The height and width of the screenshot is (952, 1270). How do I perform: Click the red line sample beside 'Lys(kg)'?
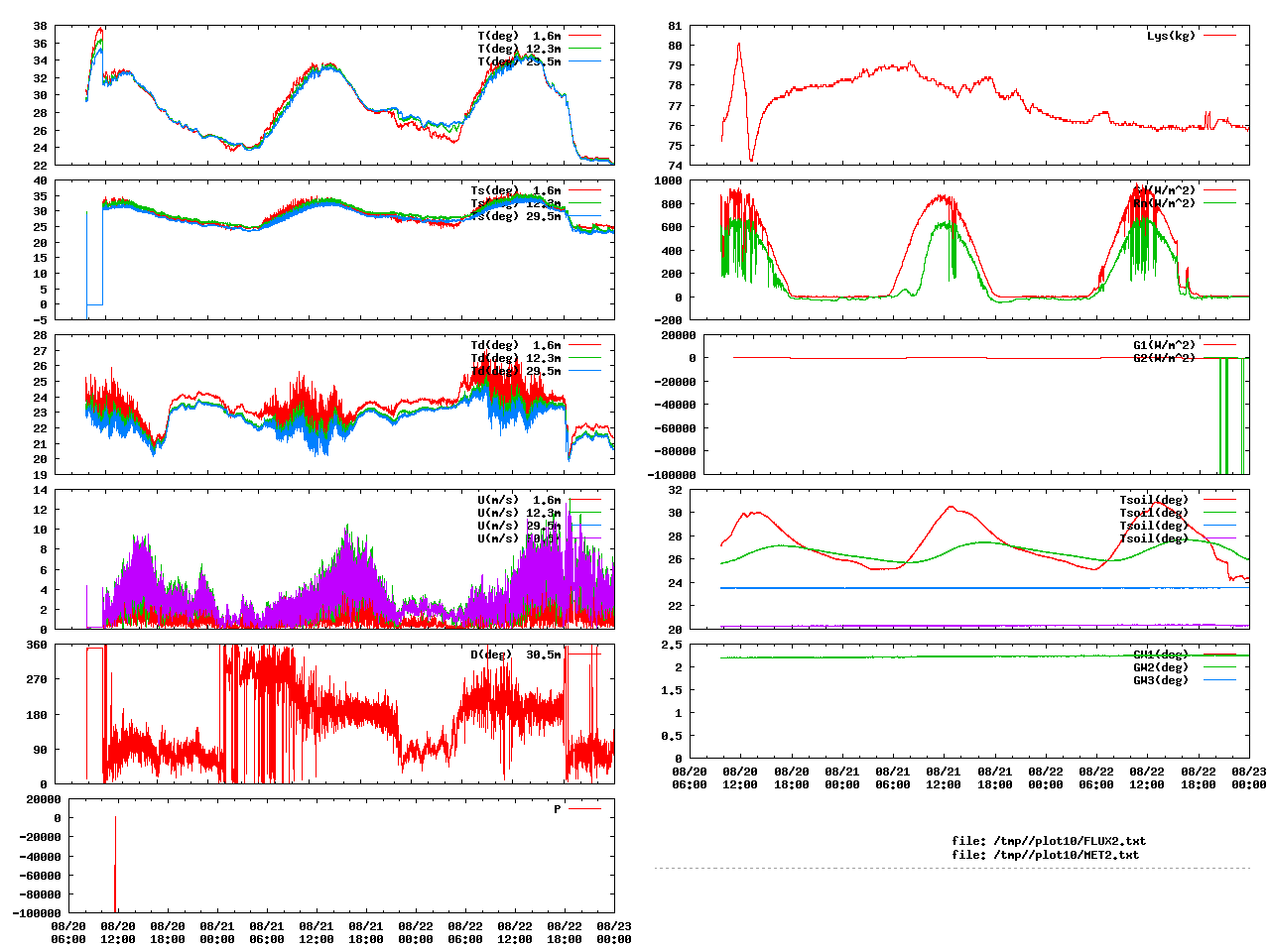pyautogui.click(x=1220, y=36)
